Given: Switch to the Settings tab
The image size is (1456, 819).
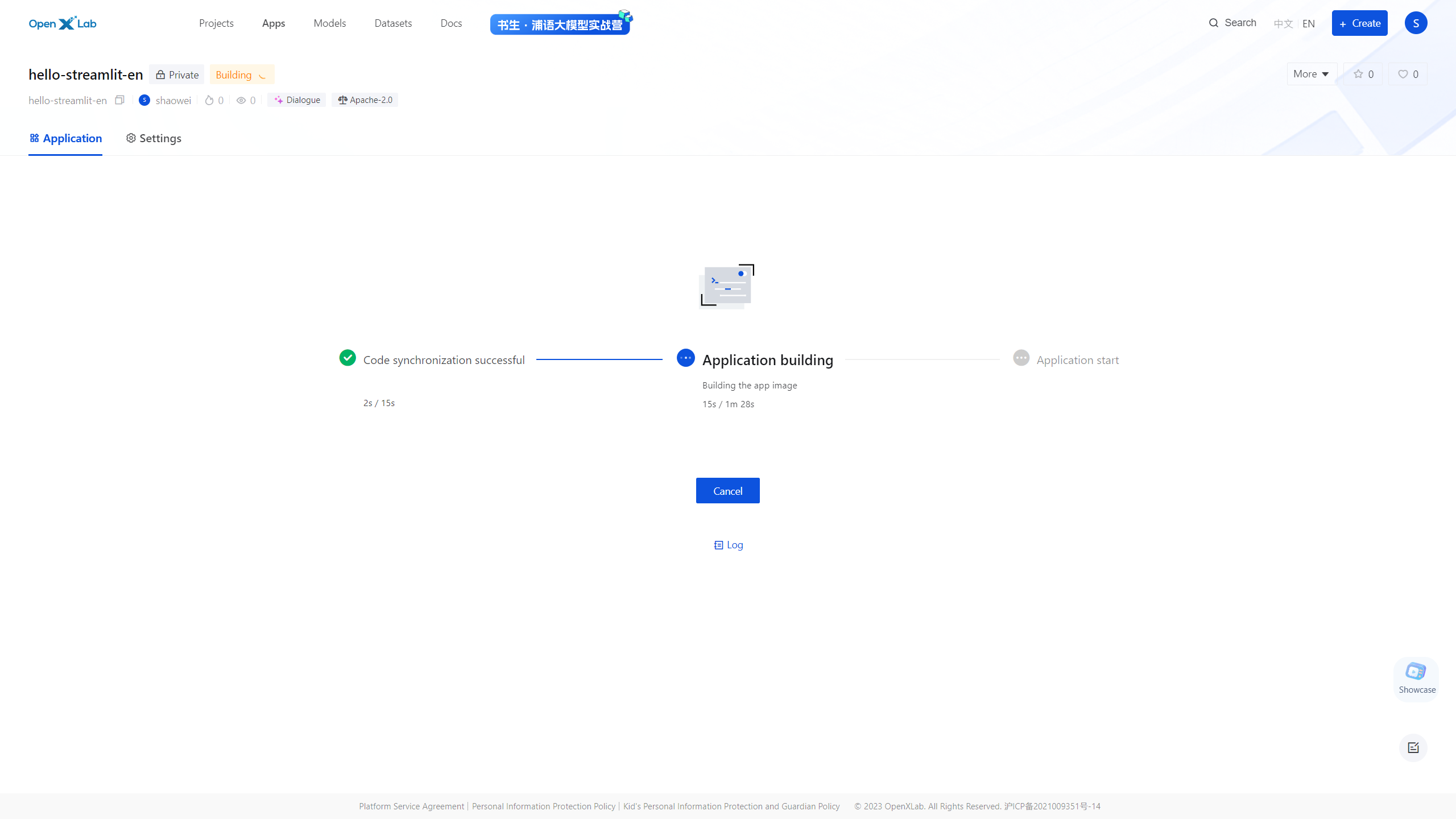Looking at the screenshot, I should 154,138.
